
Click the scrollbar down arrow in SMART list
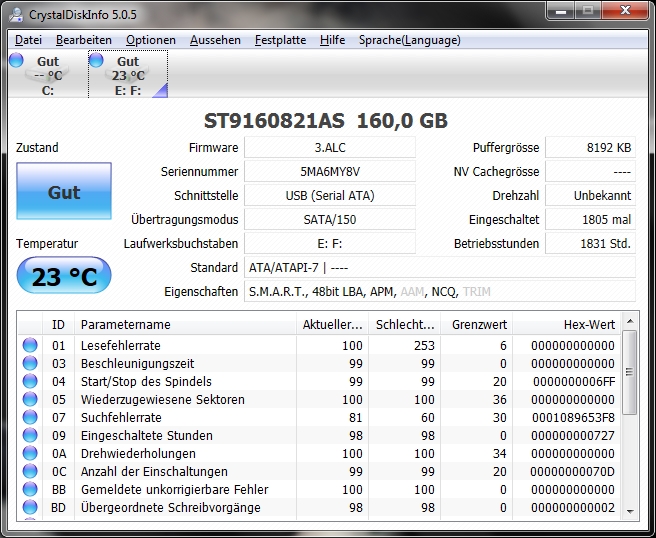630,511
